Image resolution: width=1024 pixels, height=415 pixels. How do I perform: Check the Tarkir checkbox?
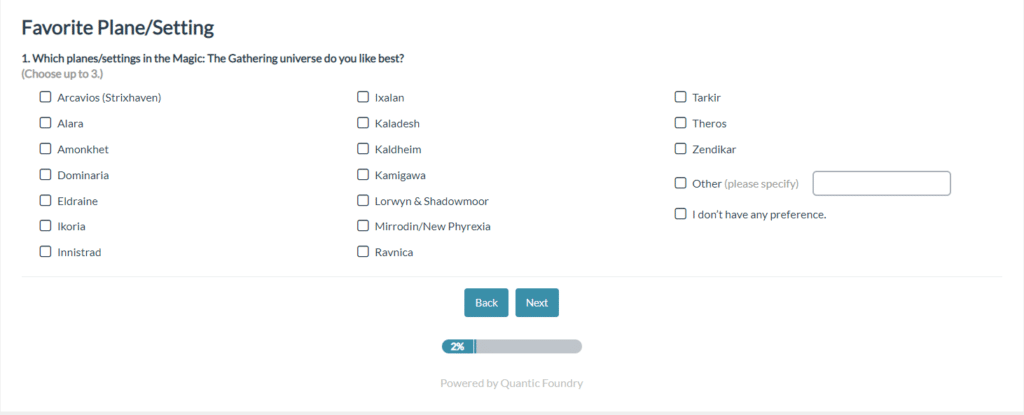pos(681,98)
